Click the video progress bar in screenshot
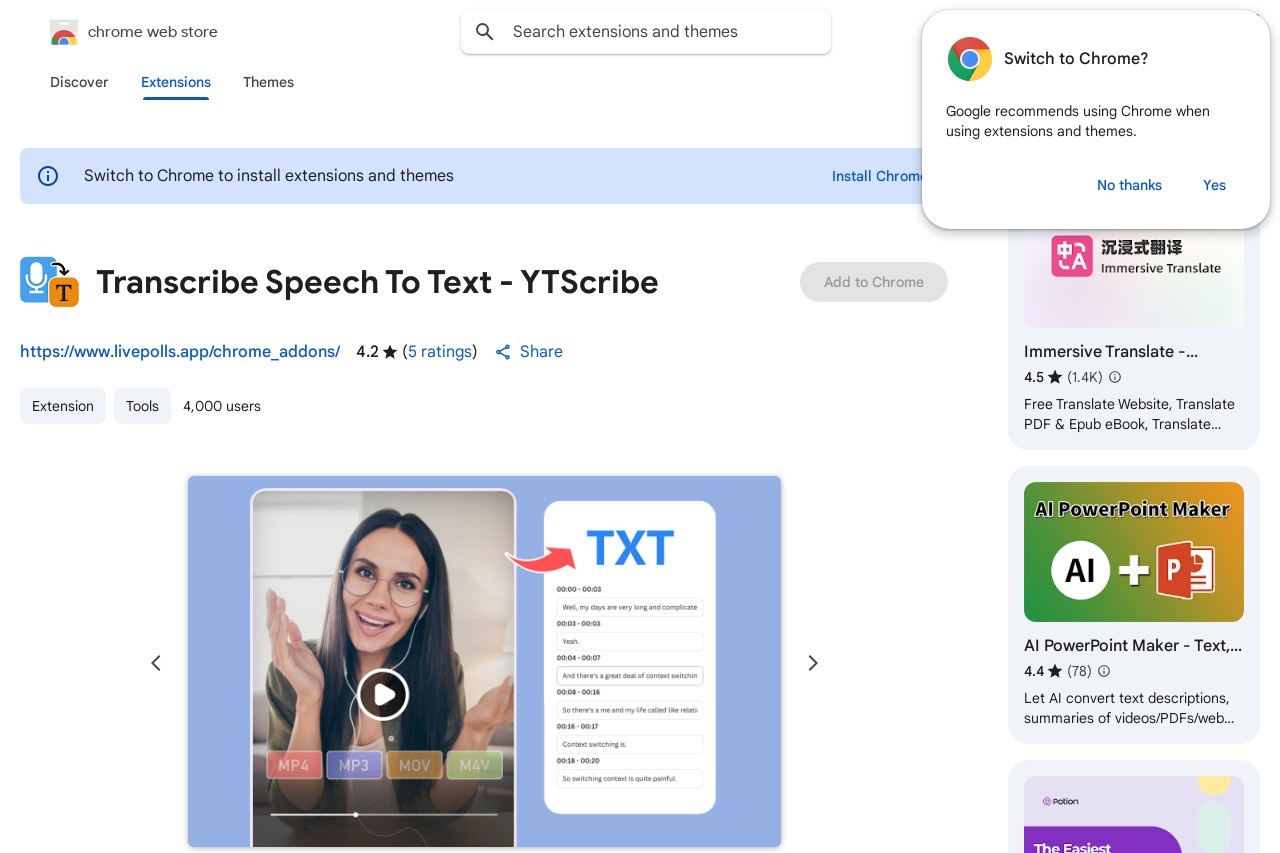 (x=384, y=815)
